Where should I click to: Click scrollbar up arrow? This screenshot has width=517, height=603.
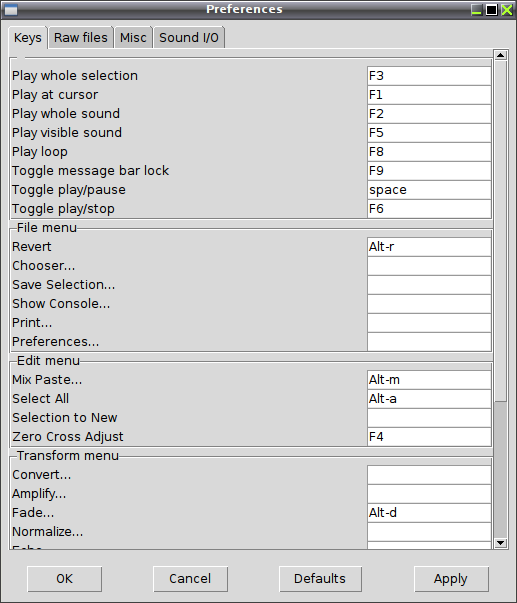coord(500,55)
